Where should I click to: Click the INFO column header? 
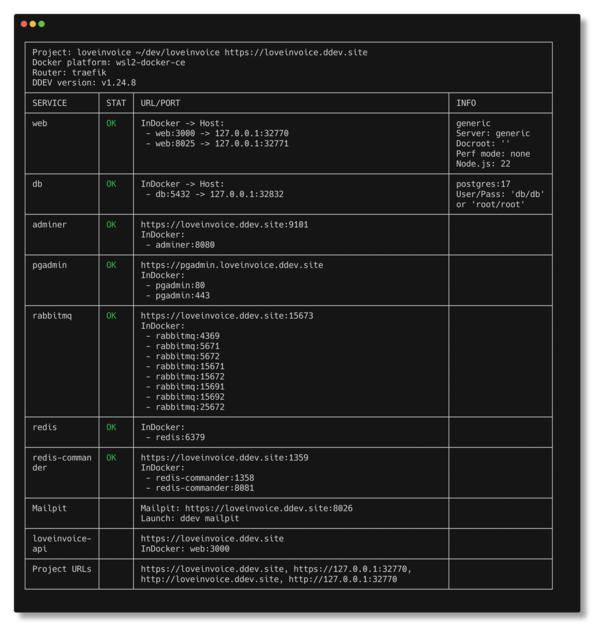[466, 103]
